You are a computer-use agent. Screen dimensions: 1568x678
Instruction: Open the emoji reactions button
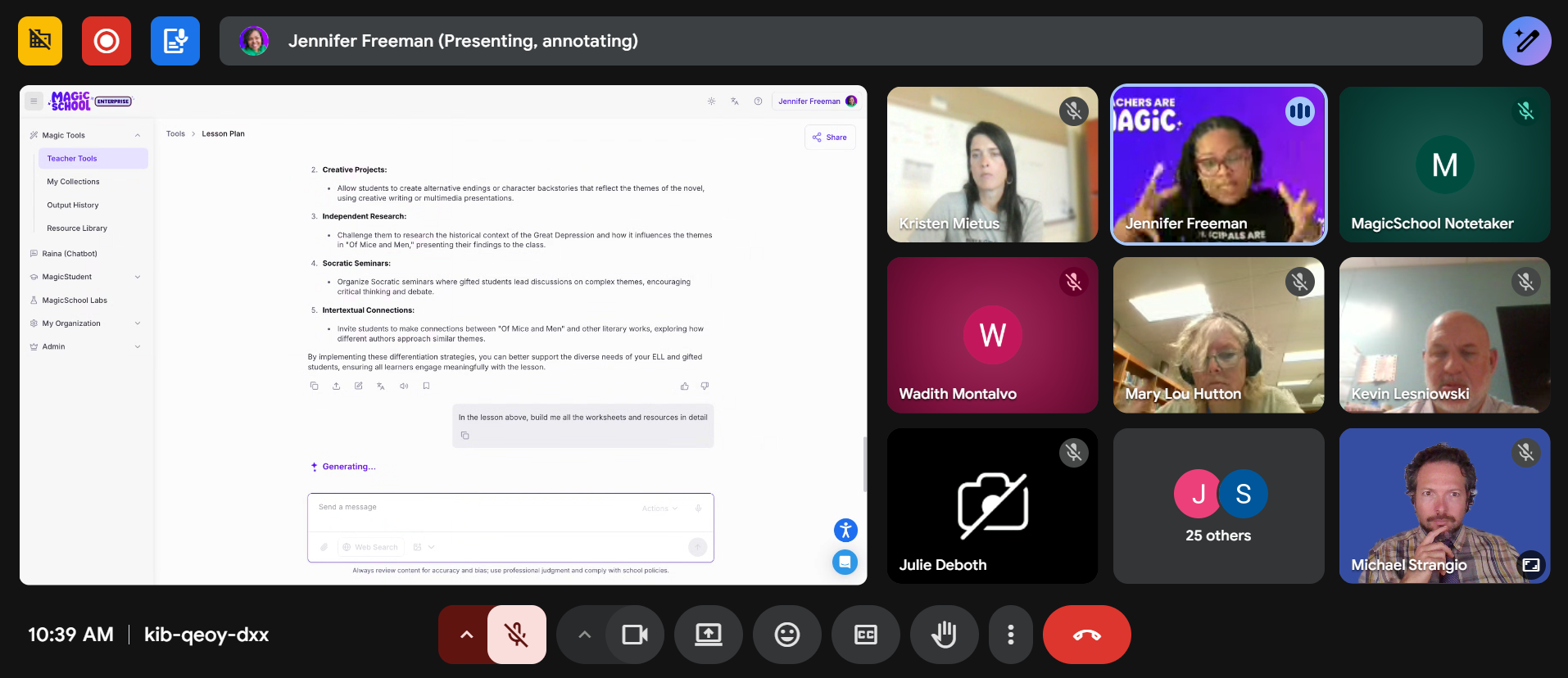coord(786,635)
